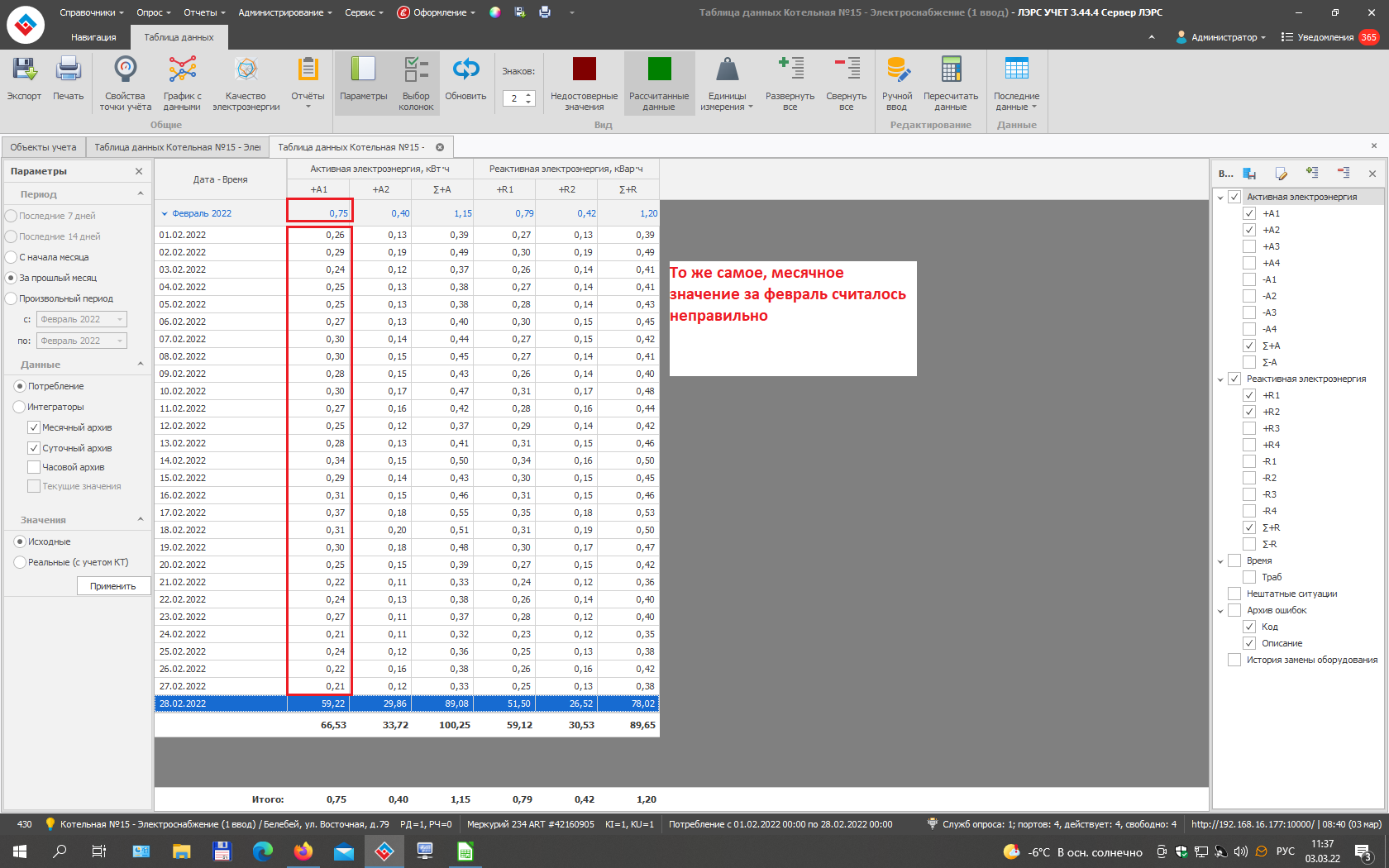Uncheck the Σ+R column checkbox

tap(1249, 527)
